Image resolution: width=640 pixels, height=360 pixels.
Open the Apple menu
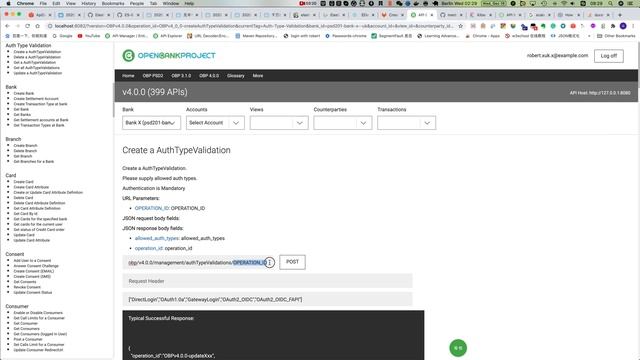(x=9, y=3)
